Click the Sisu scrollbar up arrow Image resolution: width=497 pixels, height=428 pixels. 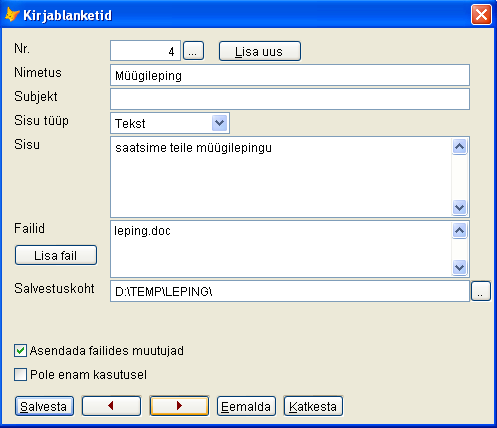tap(460, 147)
